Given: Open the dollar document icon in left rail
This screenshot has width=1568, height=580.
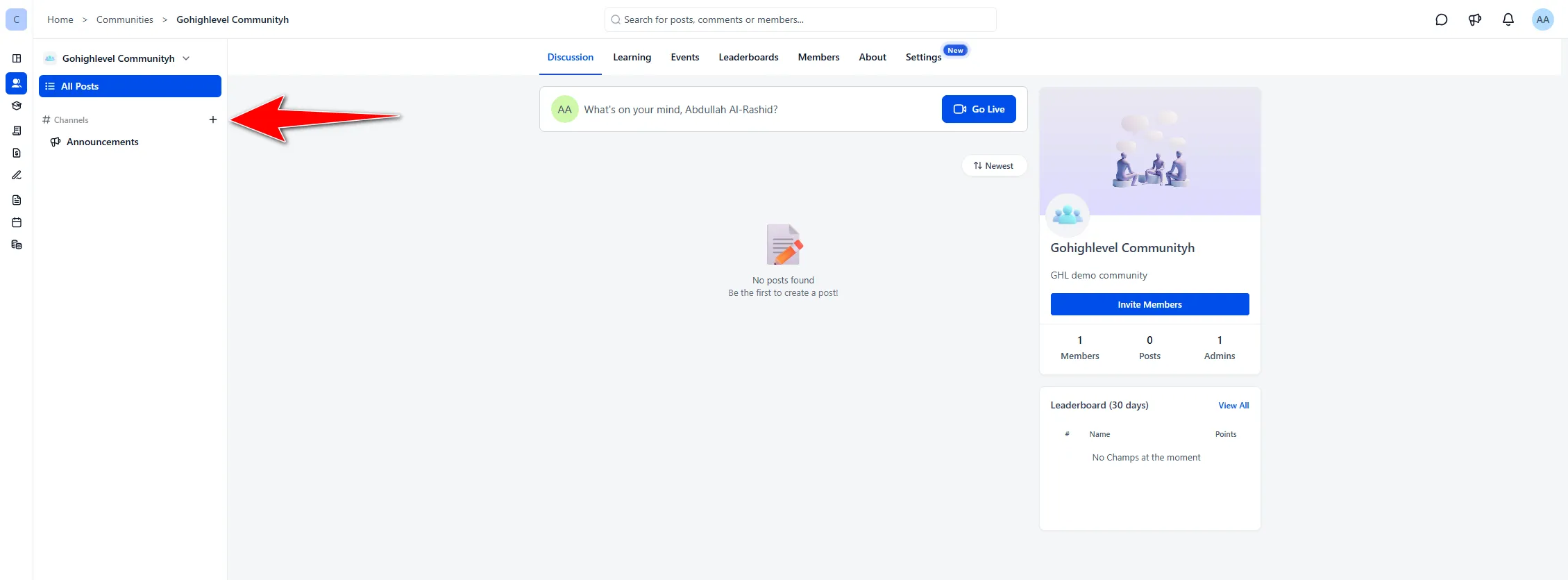Looking at the screenshot, I should pos(17,153).
